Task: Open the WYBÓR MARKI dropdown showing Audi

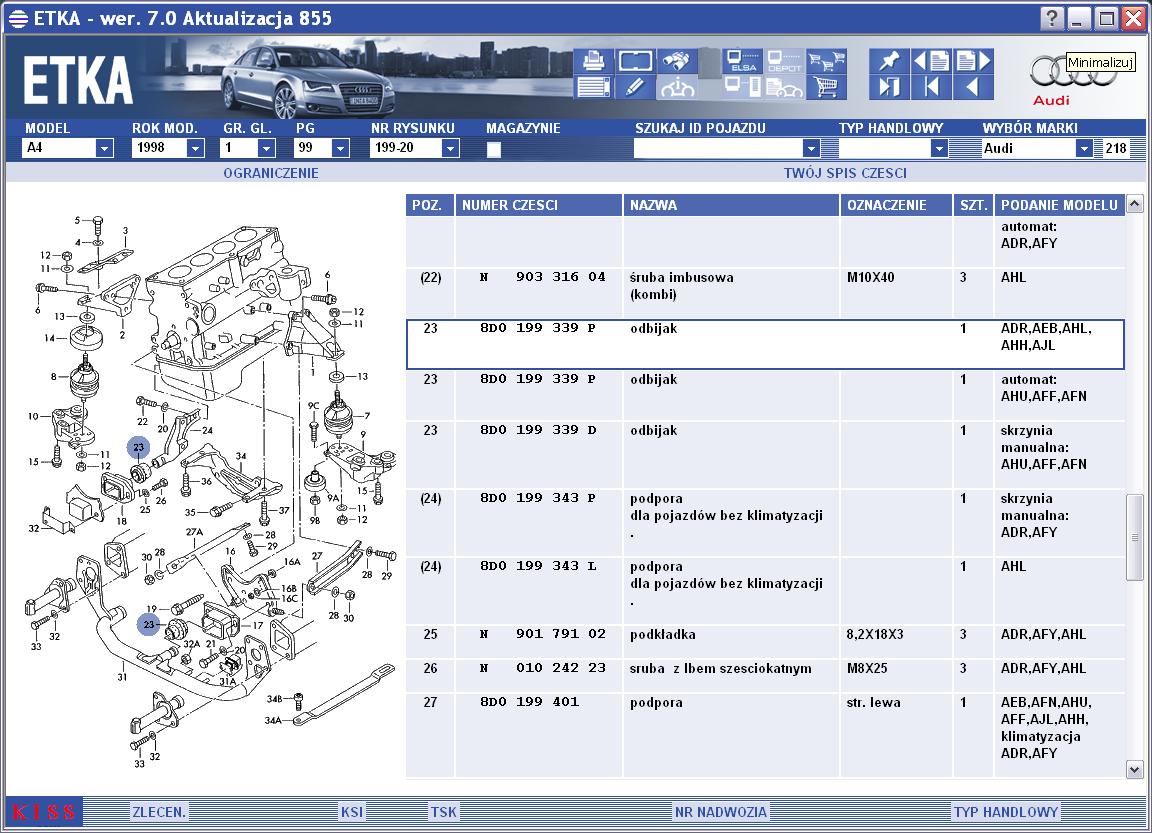Action: (1084, 148)
